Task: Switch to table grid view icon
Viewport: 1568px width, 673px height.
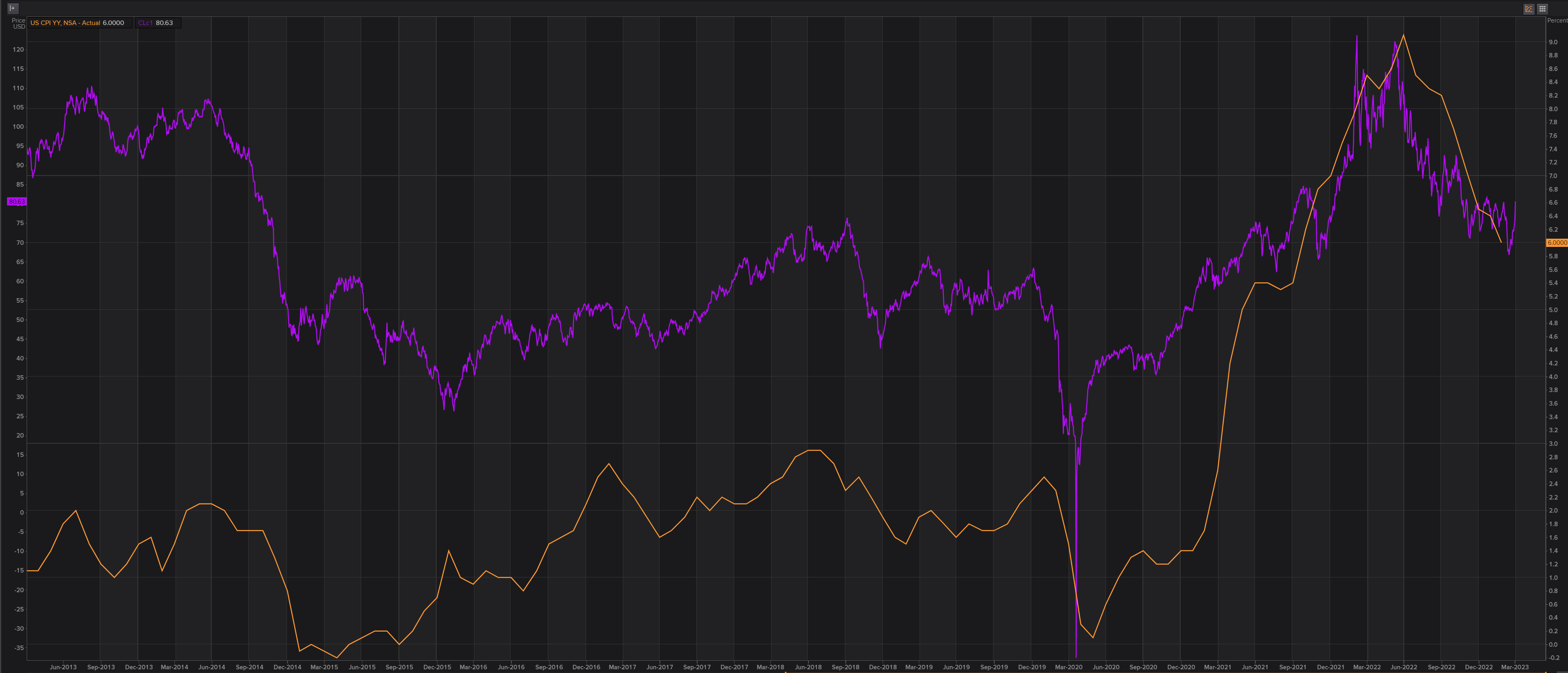Action: (x=1543, y=9)
